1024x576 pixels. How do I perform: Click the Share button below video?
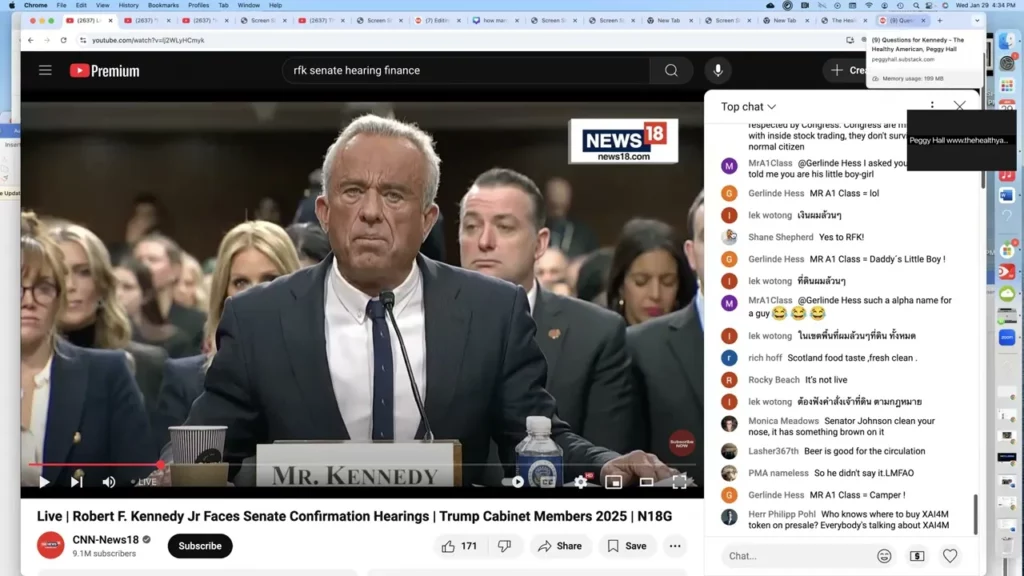pyautogui.click(x=559, y=546)
